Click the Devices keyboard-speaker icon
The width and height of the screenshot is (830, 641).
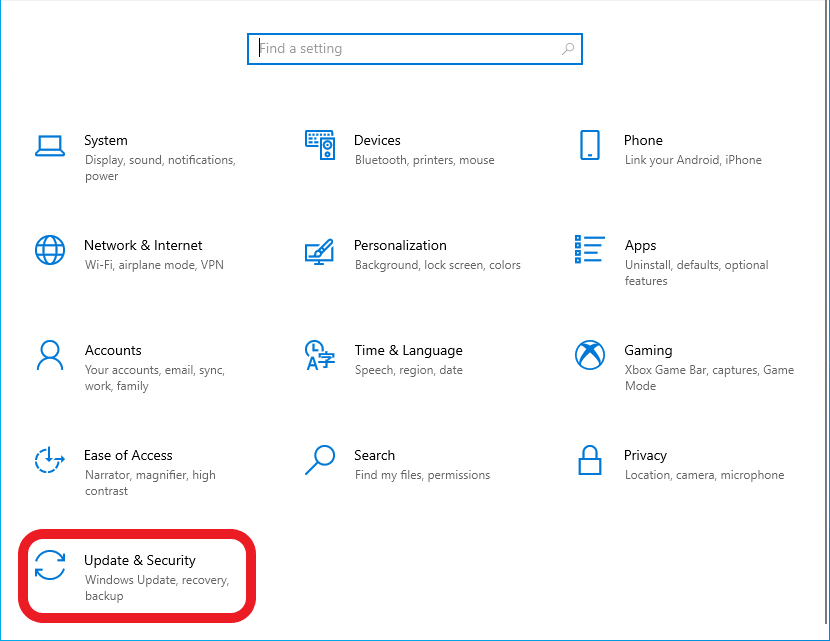click(x=320, y=145)
